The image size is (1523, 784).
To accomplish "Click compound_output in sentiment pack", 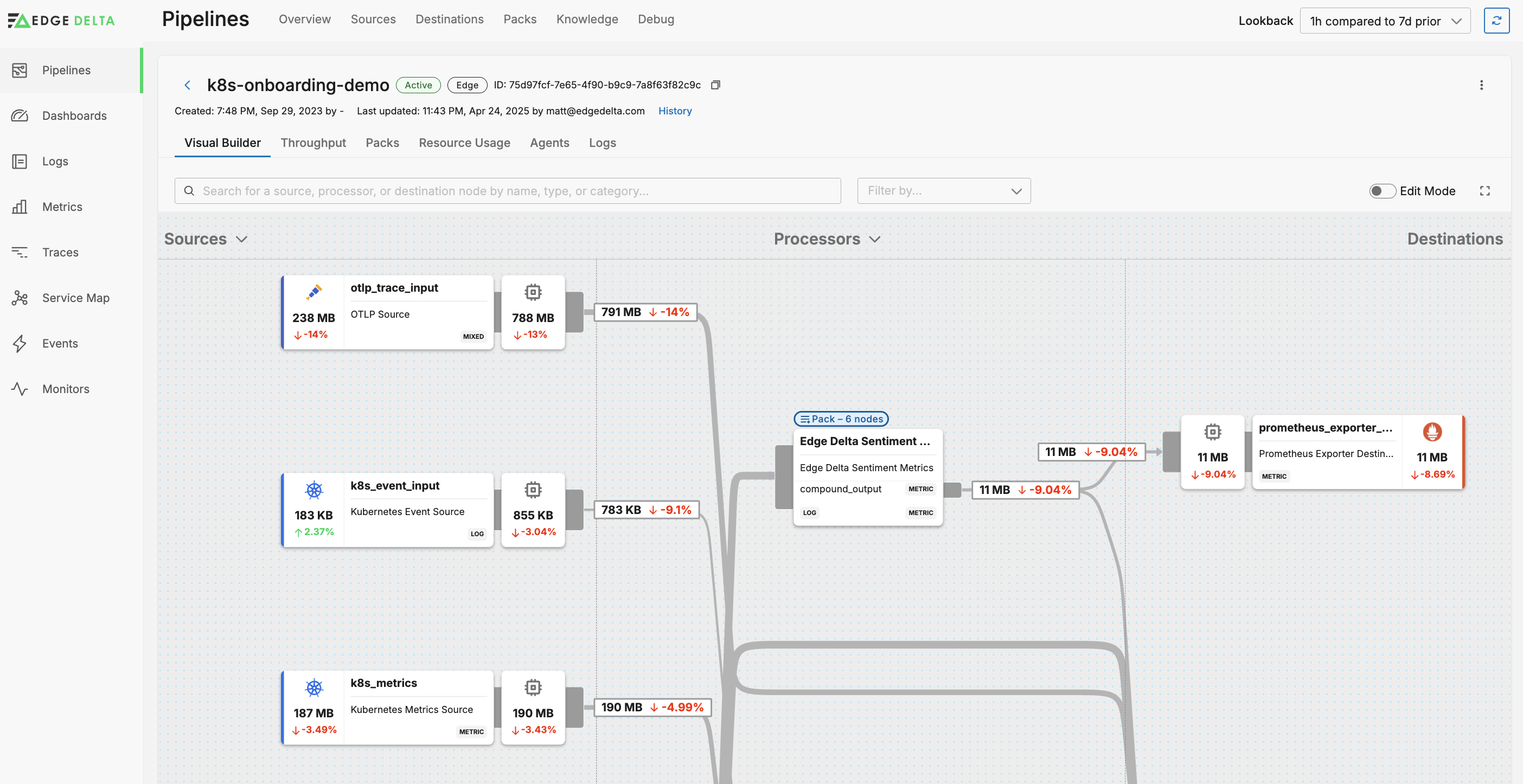I will coord(840,489).
